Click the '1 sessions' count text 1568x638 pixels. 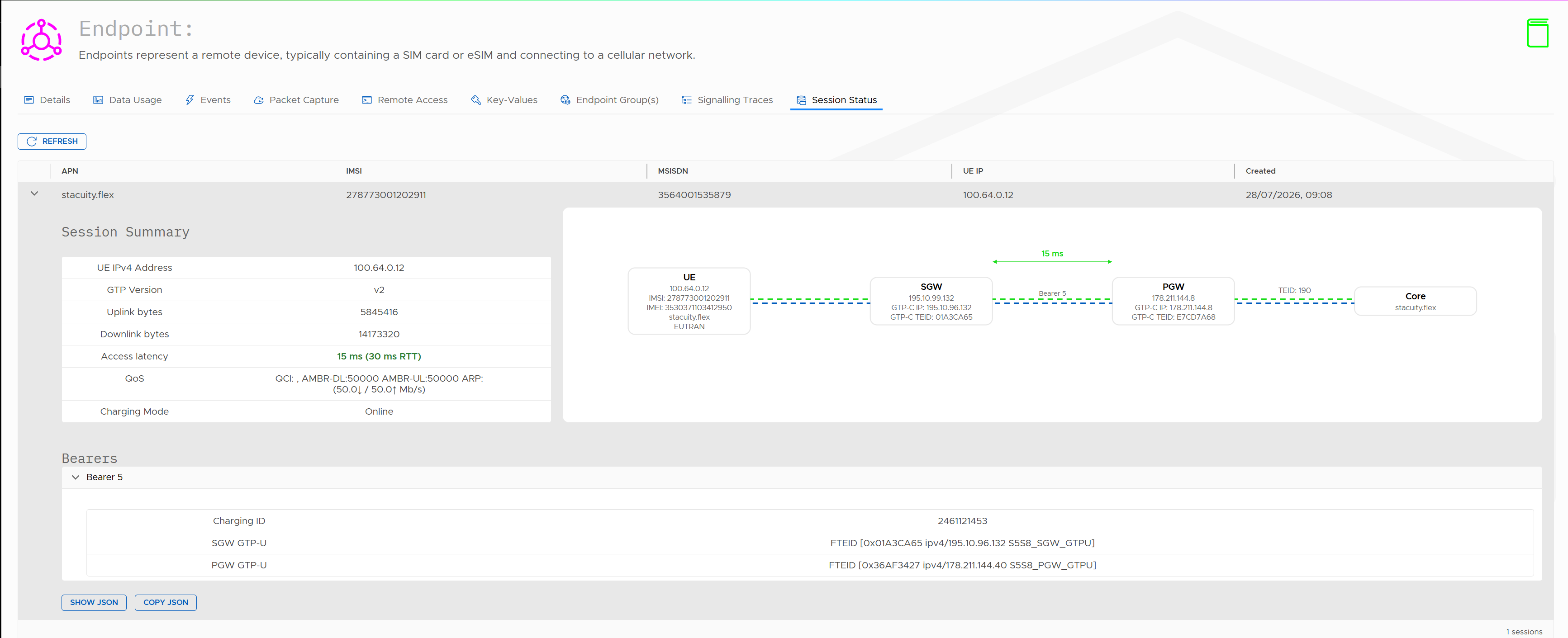pyautogui.click(x=1524, y=631)
